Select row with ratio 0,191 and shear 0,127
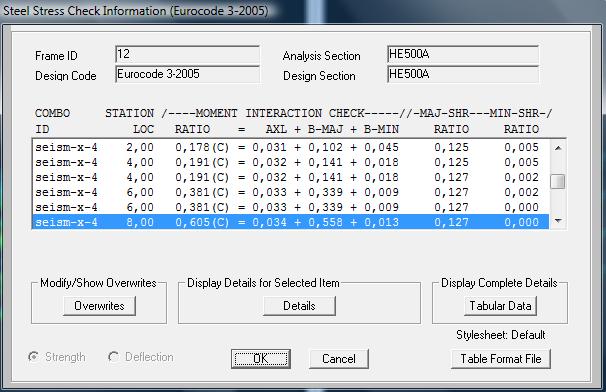The width and height of the screenshot is (606, 392). (x=291, y=177)
